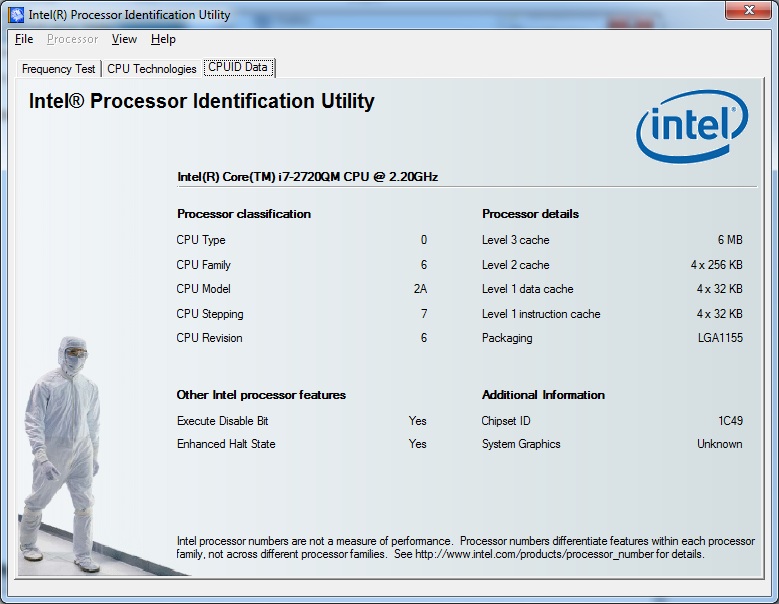The image size is (779, 604).
Task: Close the Processor Identification Utility window
Action: coord(749,10)
